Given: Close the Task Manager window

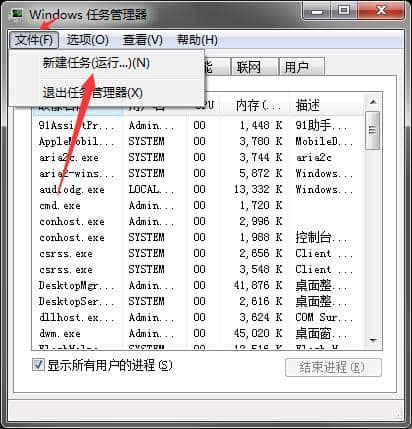Looking at the screenshot, I should click(381, 11).
